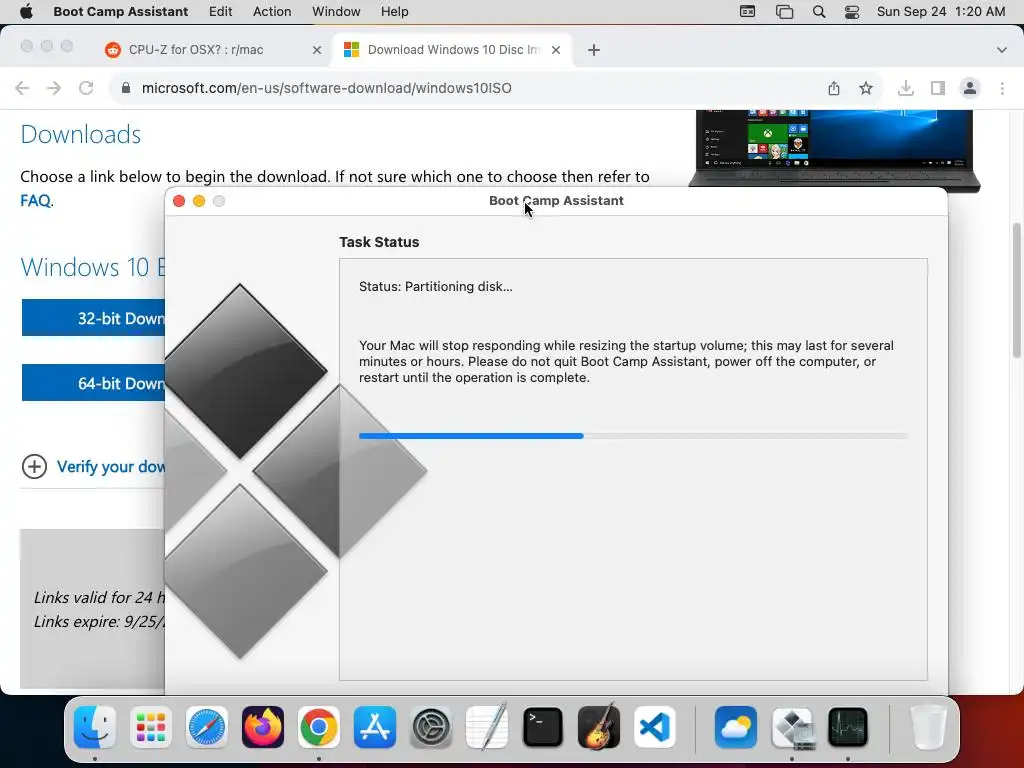Open a new Chrome tab
Viewport: 1024px width, 768px height.
[593, 50]
